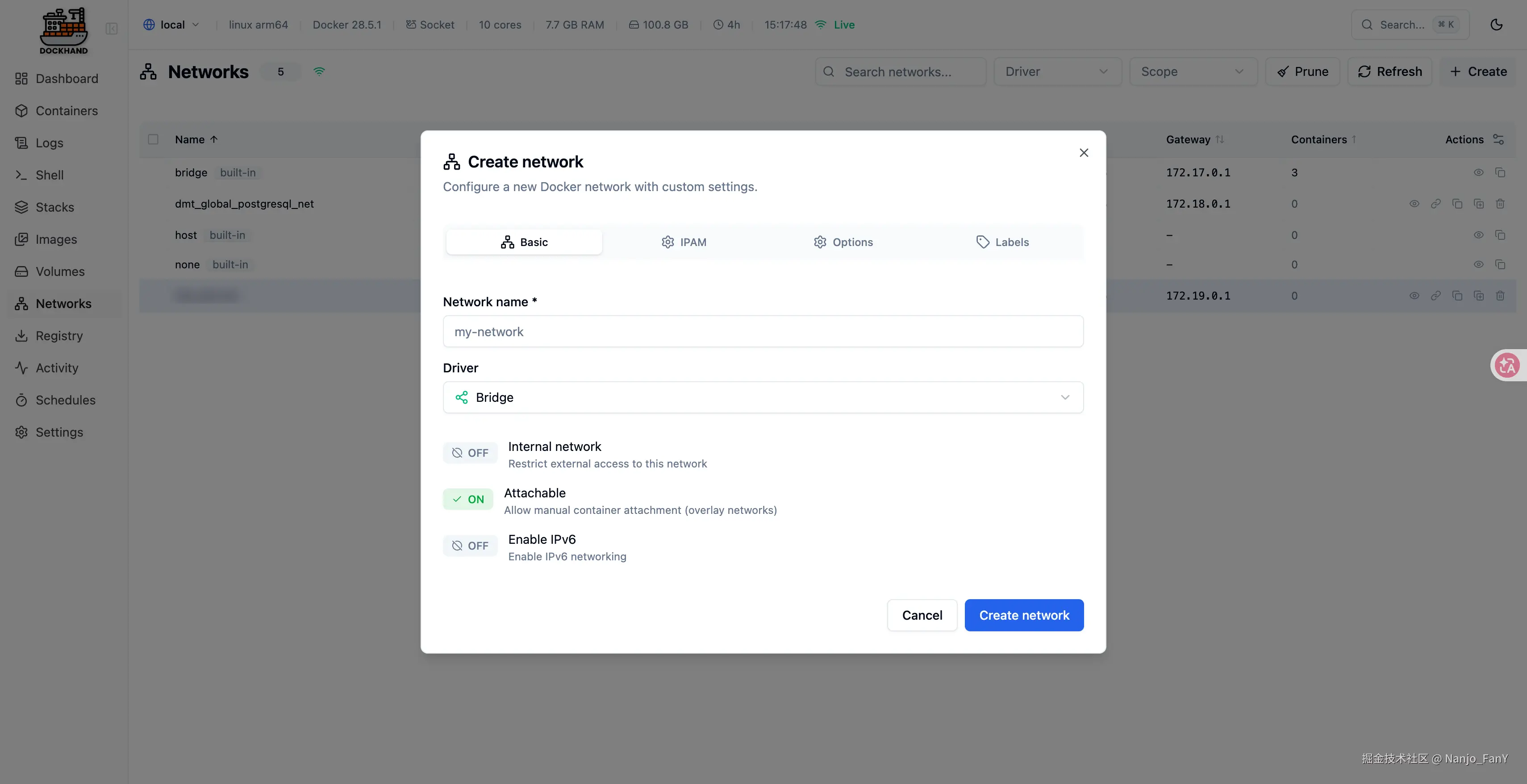Click the duplicate-plus icon in dmt_global_postgresql_net row
Screen dimensions: 1527x784
click(x=1478, y=204)
